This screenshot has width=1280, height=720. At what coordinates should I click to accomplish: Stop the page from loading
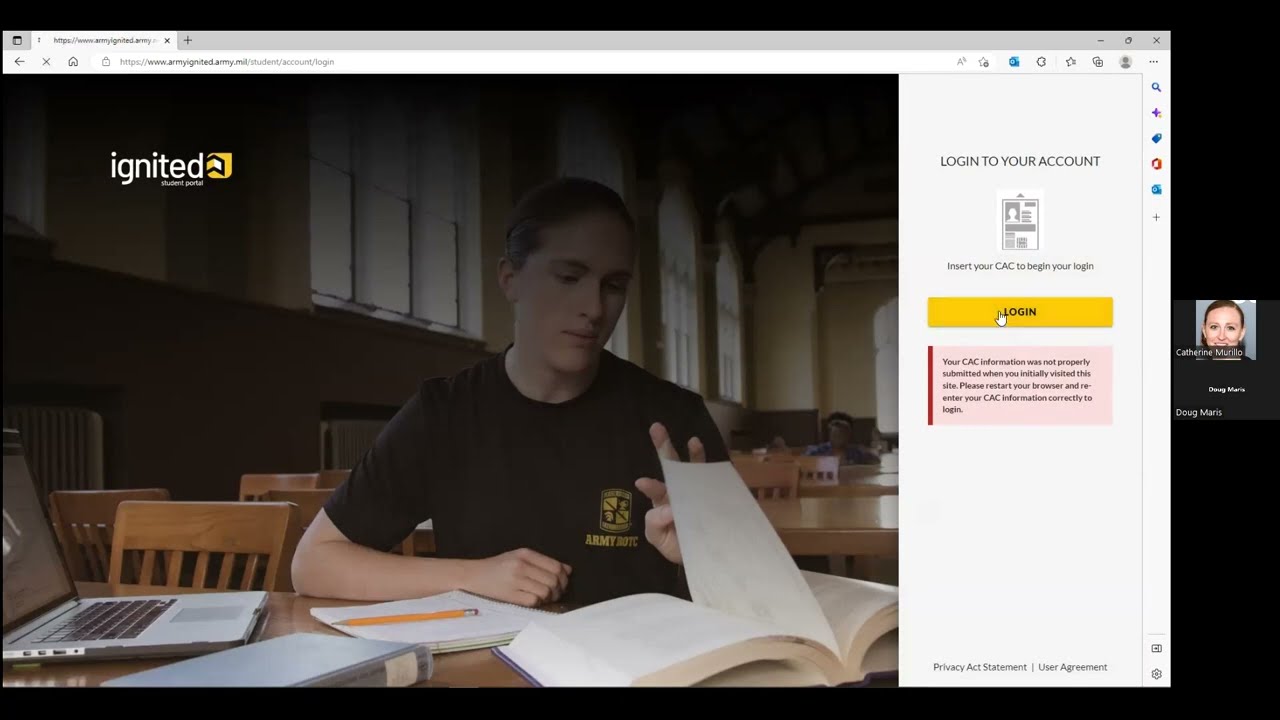pos(46,62)
